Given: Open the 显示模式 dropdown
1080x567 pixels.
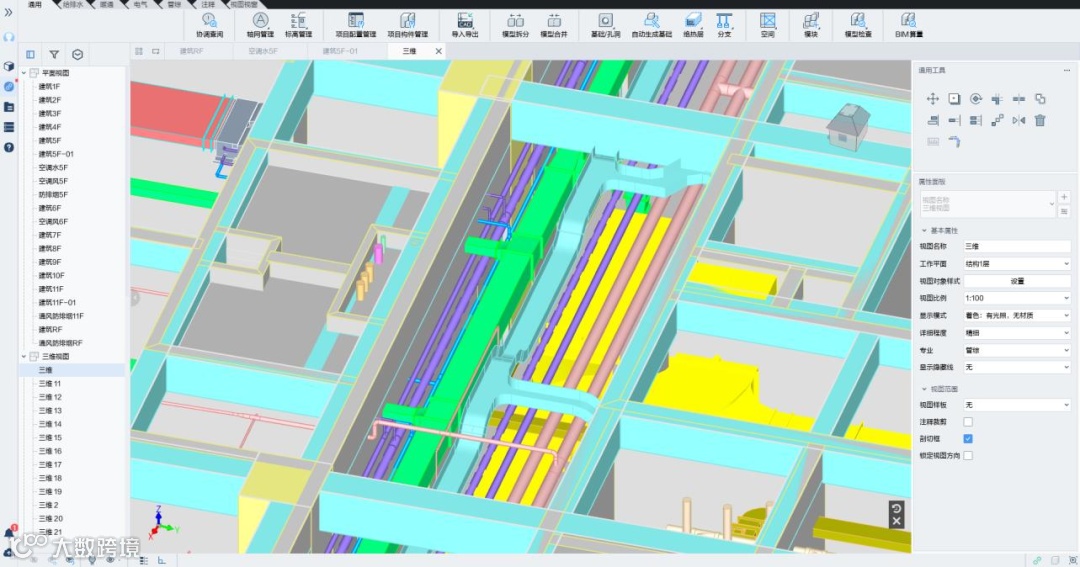Looking at the screenshot, I should pyautogui.click(x=1016, y=315).
